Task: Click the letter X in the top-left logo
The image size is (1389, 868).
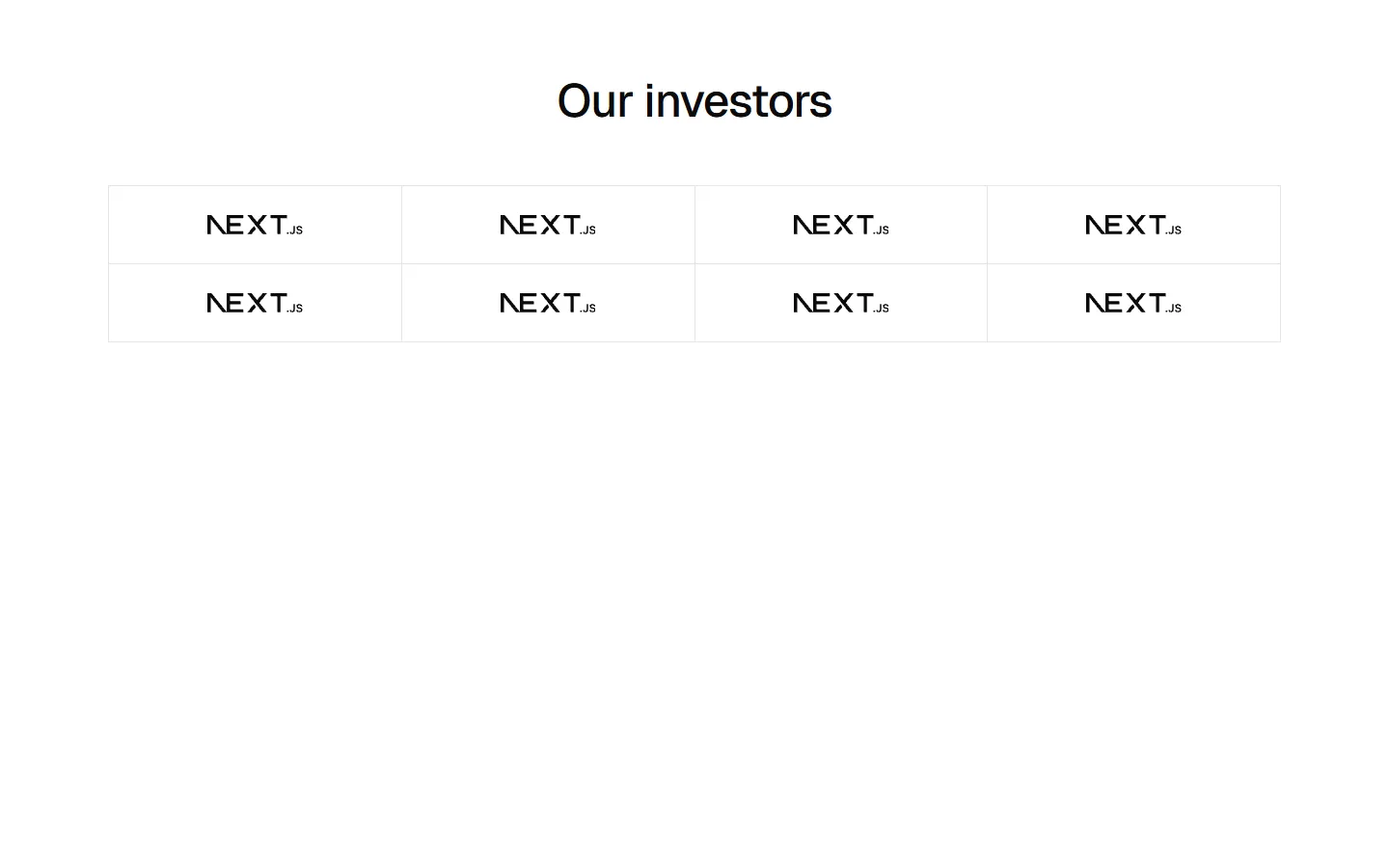Action: coord(257,225)
